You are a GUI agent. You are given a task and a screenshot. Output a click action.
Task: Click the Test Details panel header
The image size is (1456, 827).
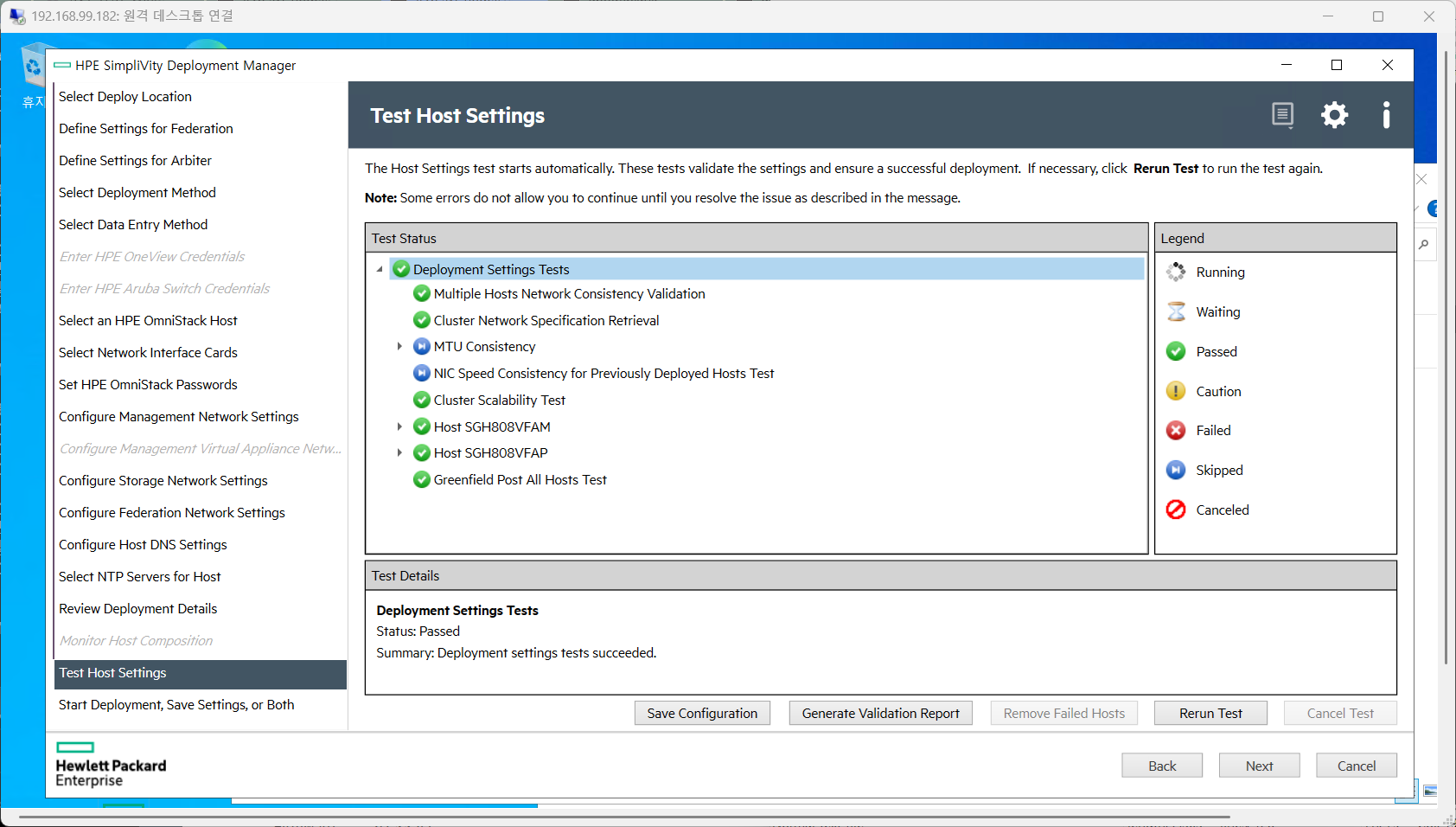[x=881, y=575]
